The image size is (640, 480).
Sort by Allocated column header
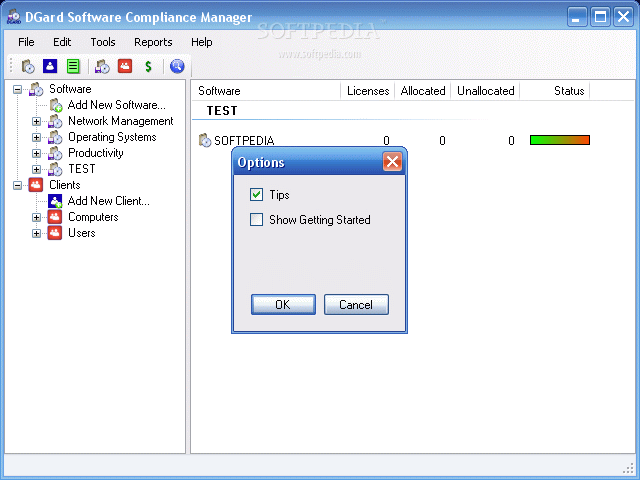422,91
